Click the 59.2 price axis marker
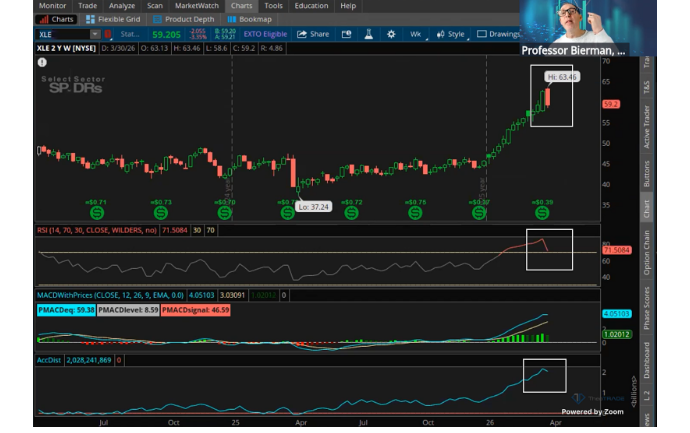The image size is (690, 433). click(611, 104)
